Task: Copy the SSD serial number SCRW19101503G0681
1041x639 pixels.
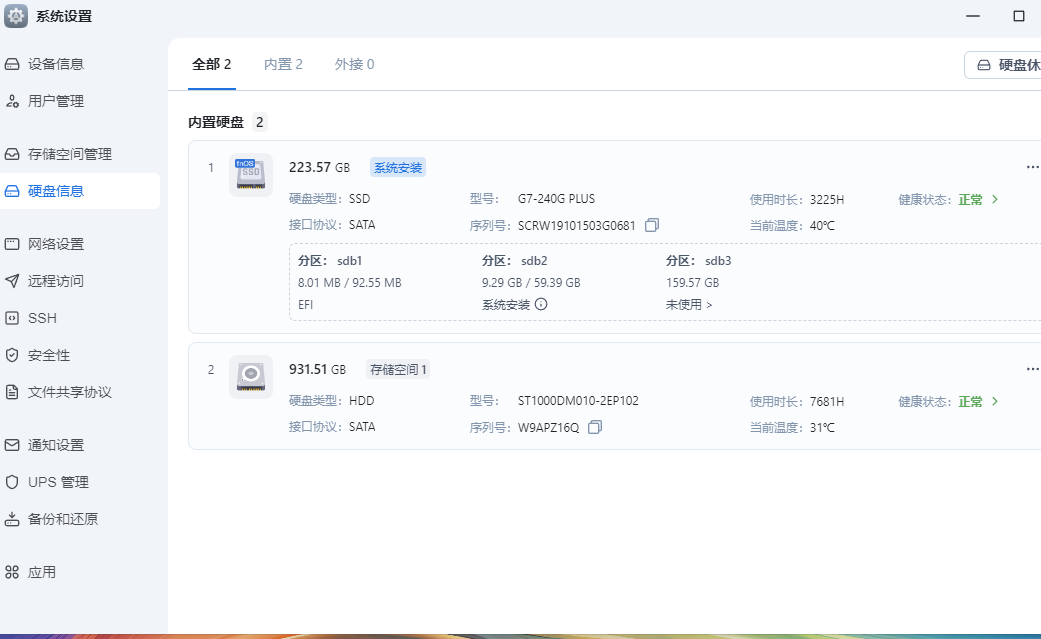Action: click(652, 225)
